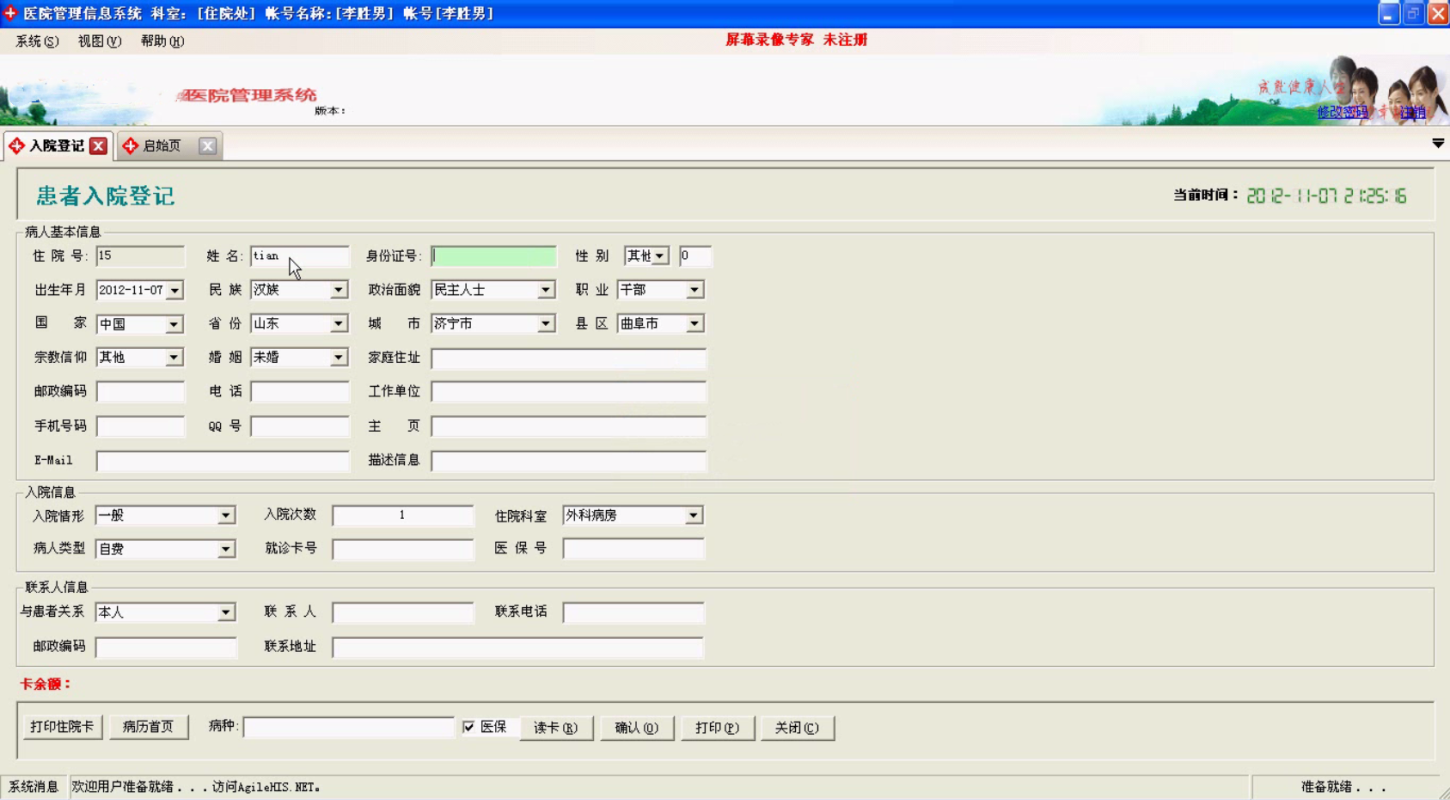Image resolution: width=1450 pixels, height=800 pixels.
Task: Open the 病人类型 dropdown
Action: [226, 550]
